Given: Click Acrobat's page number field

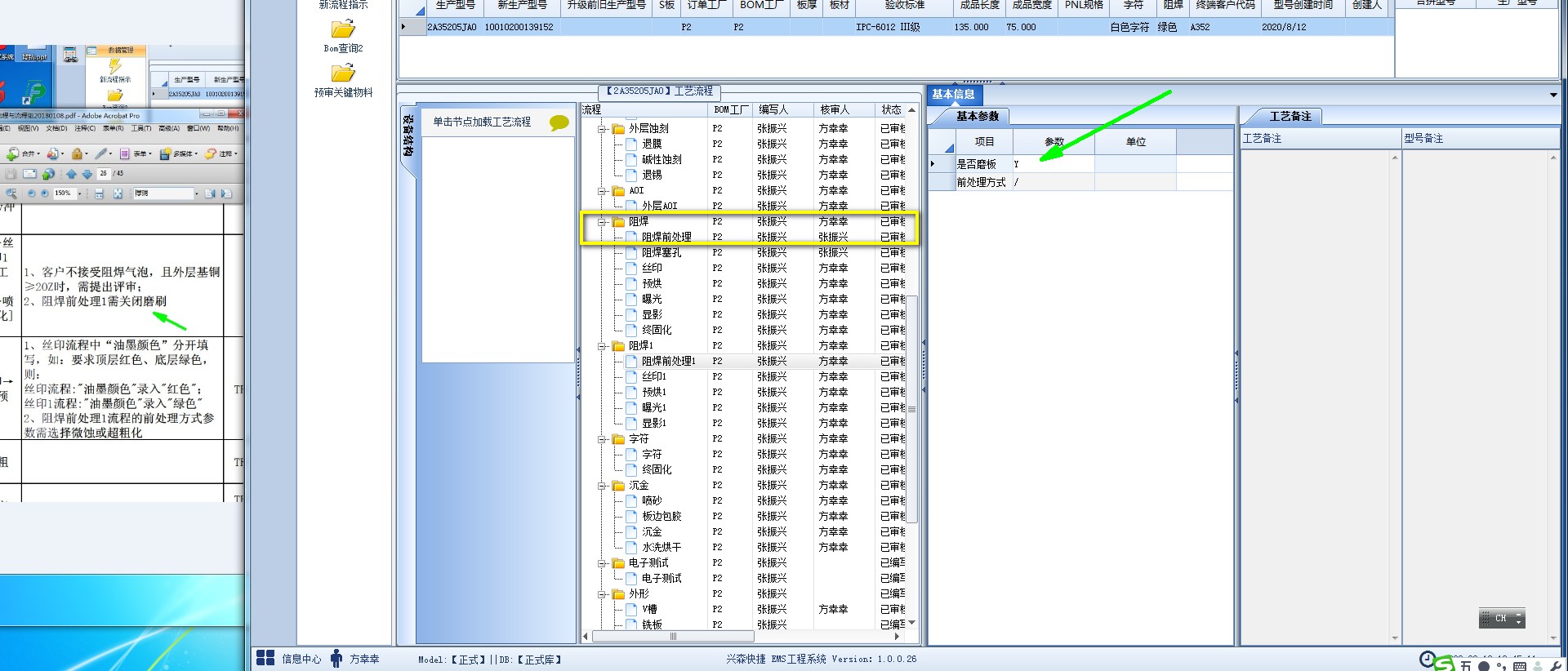Looking at the screenshot, I should 104,174.
